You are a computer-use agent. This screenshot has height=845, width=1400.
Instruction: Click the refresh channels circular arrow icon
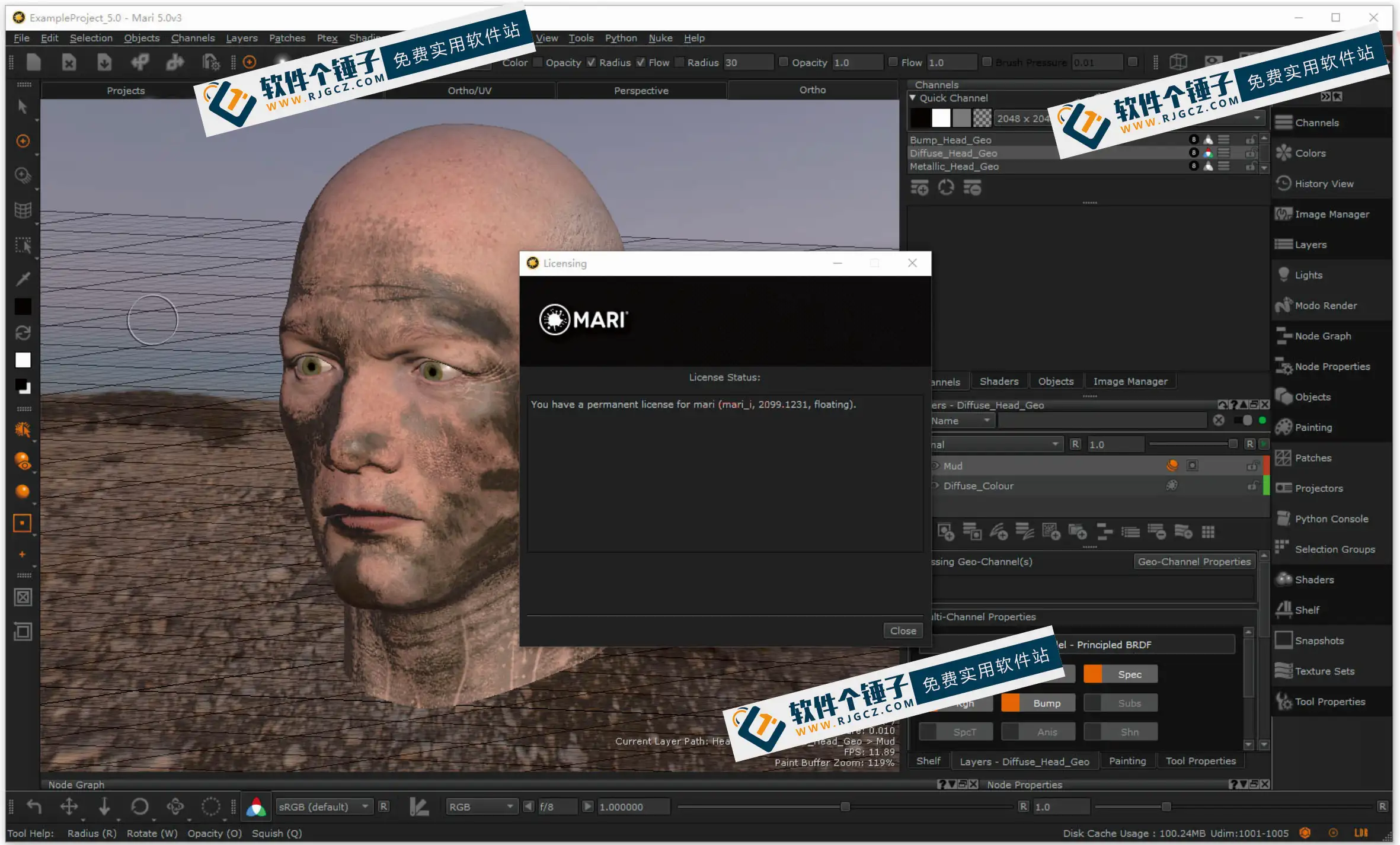946,188
